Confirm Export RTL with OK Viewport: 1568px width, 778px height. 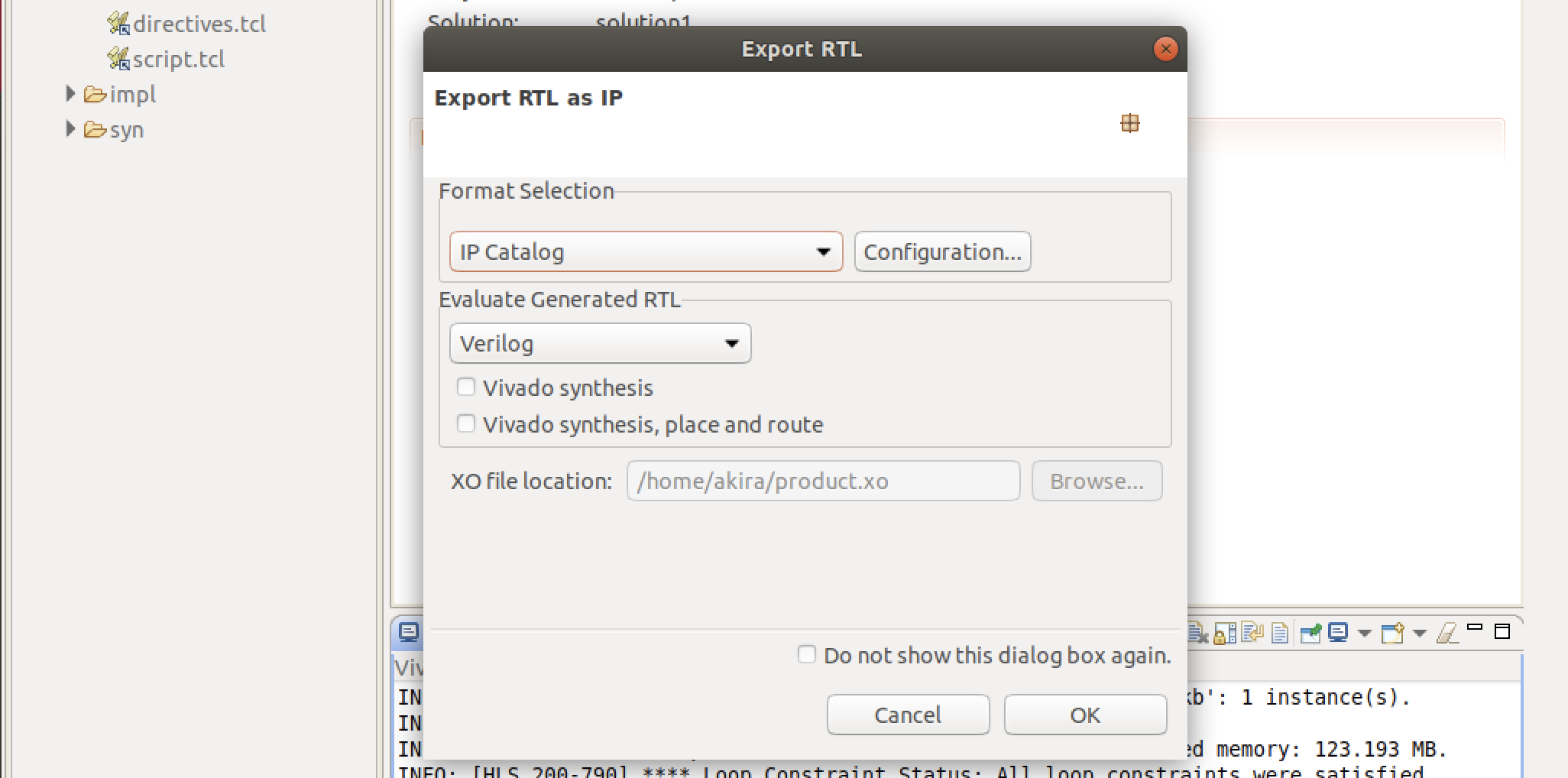coord(1084,714)
